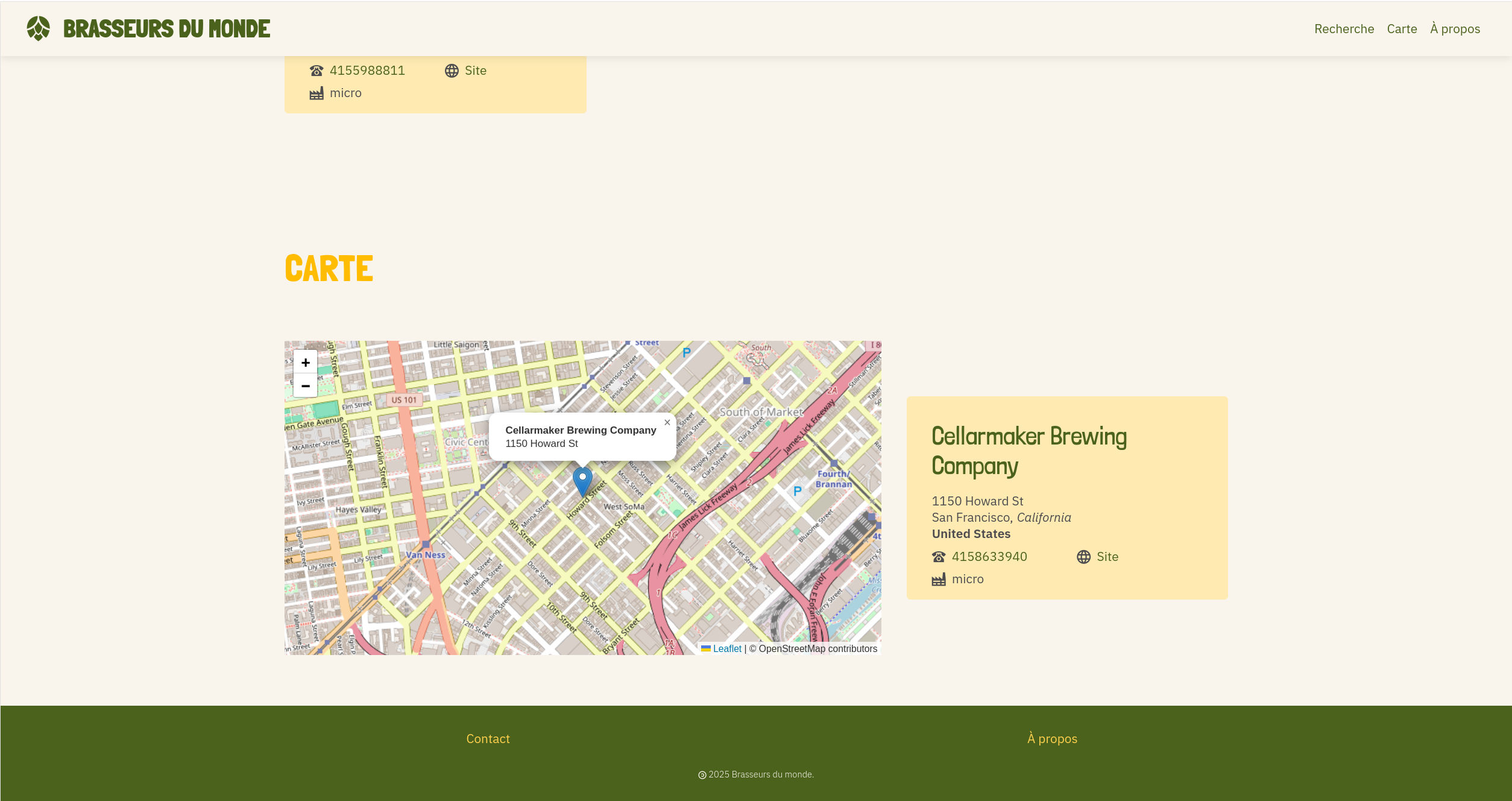Visit Cellarmaker Brewing Company Site link

click(1107, 557)
